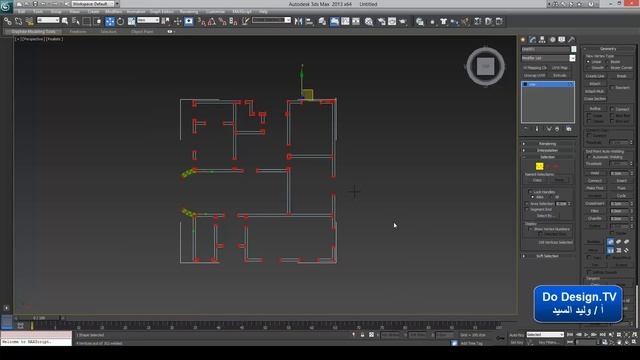Click the Align tool in toolbar
This screenshot has width=640, height=360.
click(x=309, y=21)
